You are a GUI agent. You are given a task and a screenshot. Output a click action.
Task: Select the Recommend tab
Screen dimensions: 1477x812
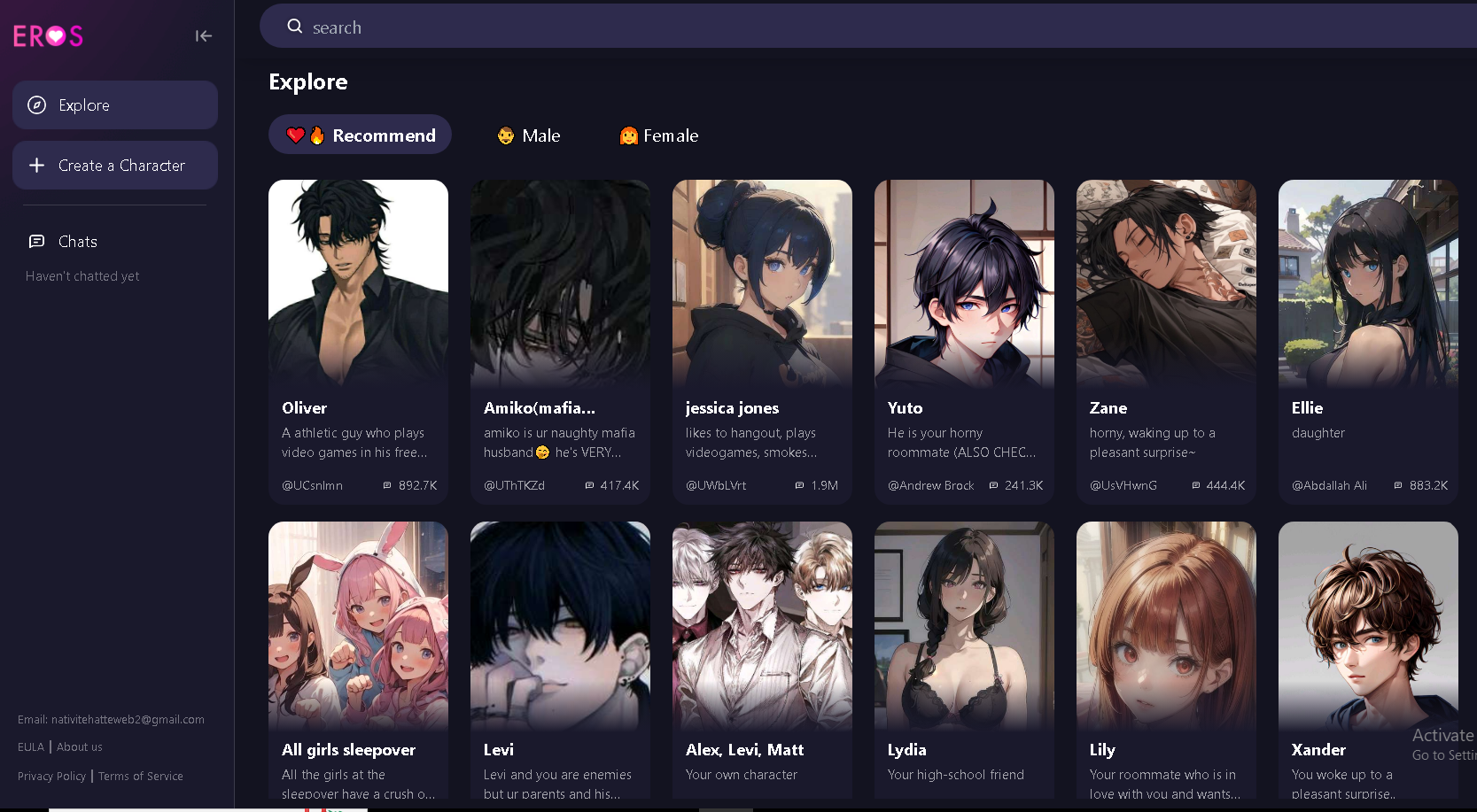(x=360, y=135)
